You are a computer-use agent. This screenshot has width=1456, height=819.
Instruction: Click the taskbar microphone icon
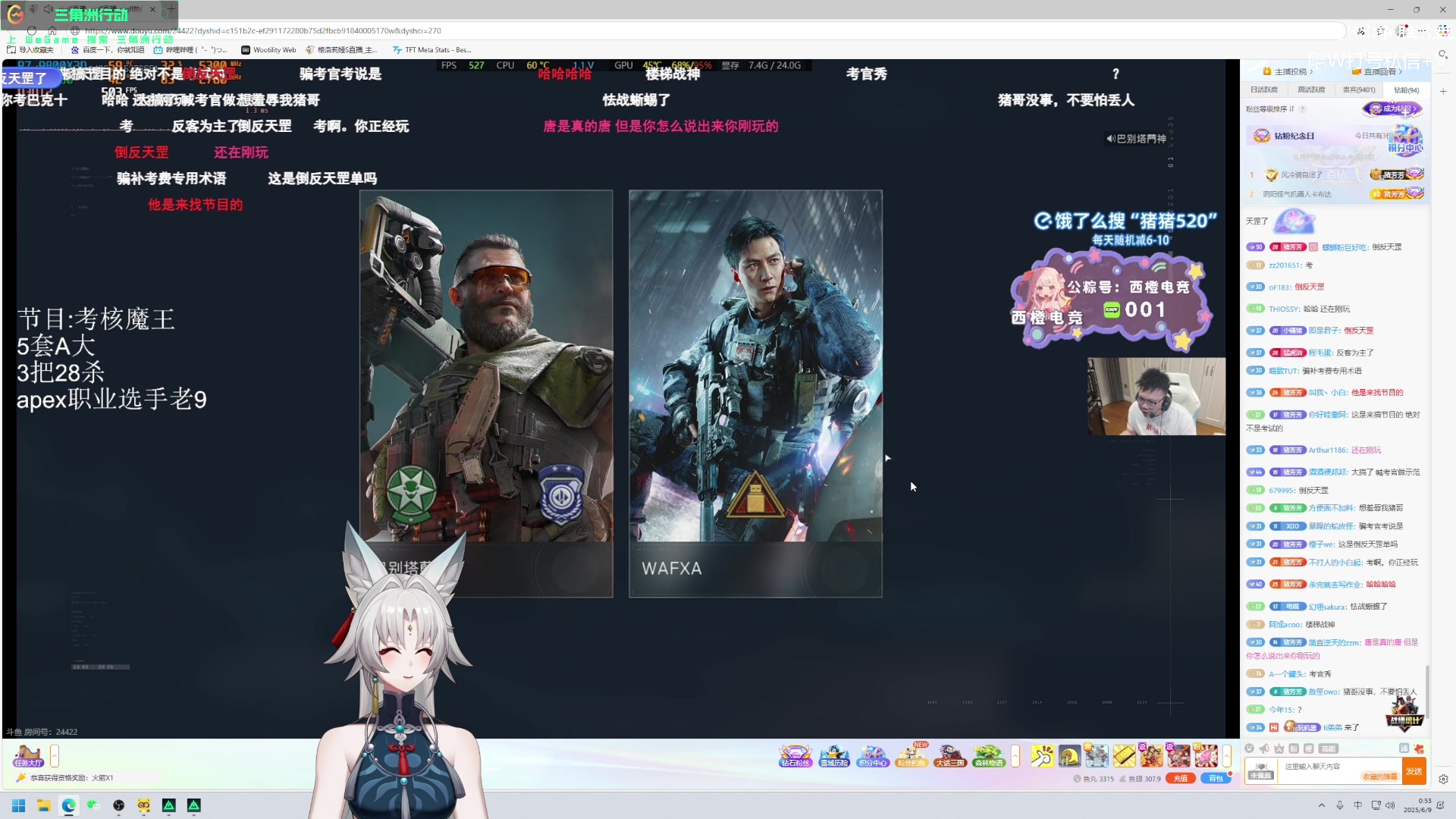[1340, 805]
